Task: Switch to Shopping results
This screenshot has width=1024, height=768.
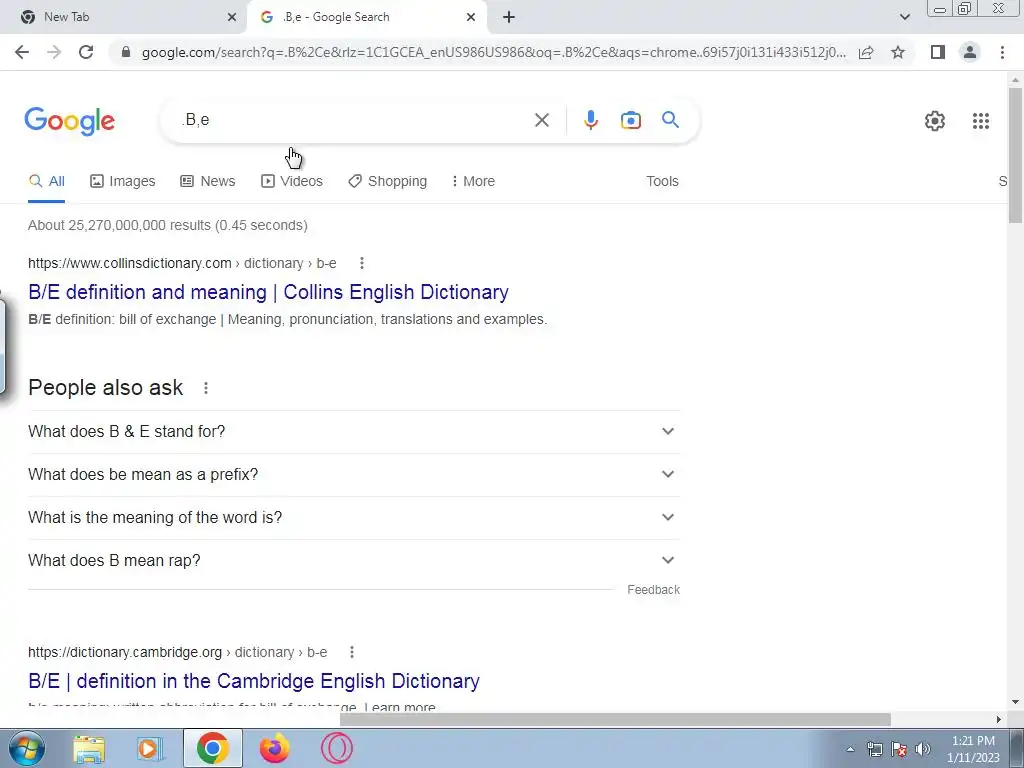Action: coord(388,182)
